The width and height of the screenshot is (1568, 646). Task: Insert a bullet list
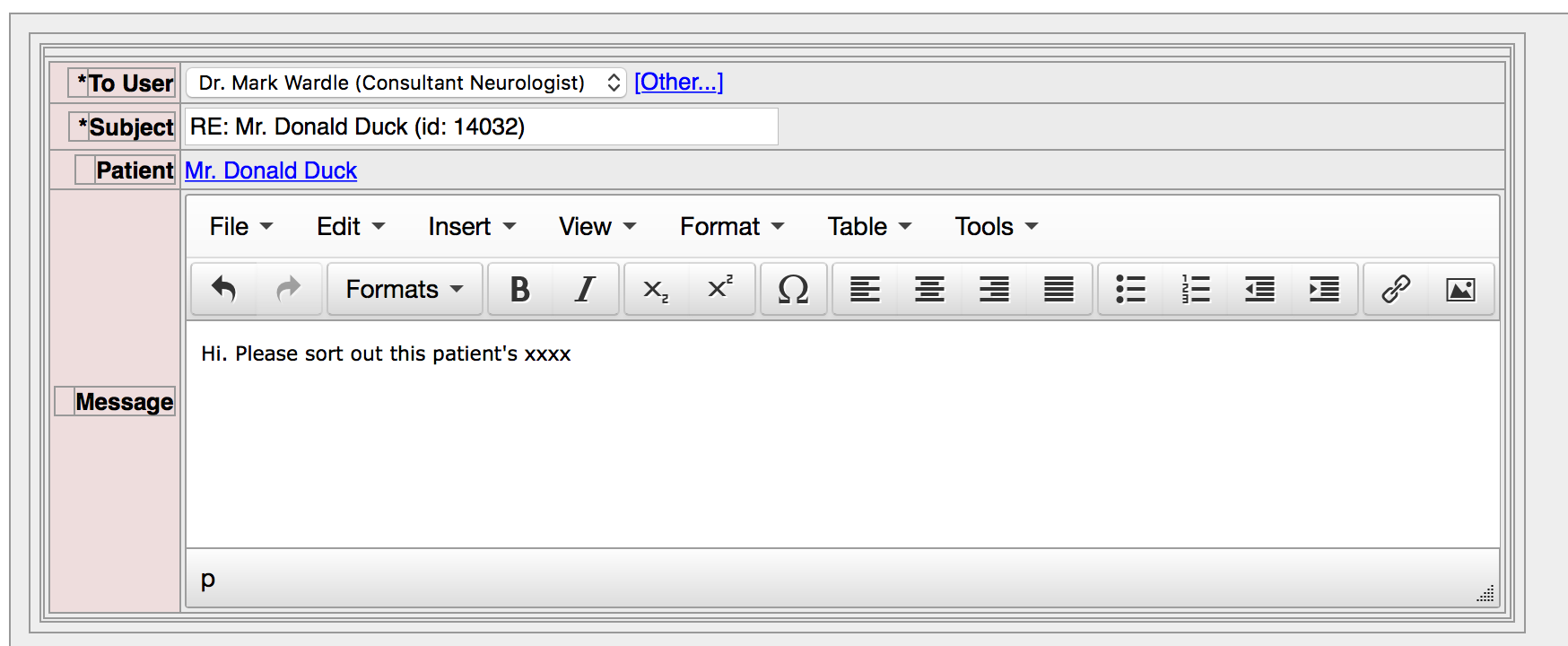coord(1130,289)
